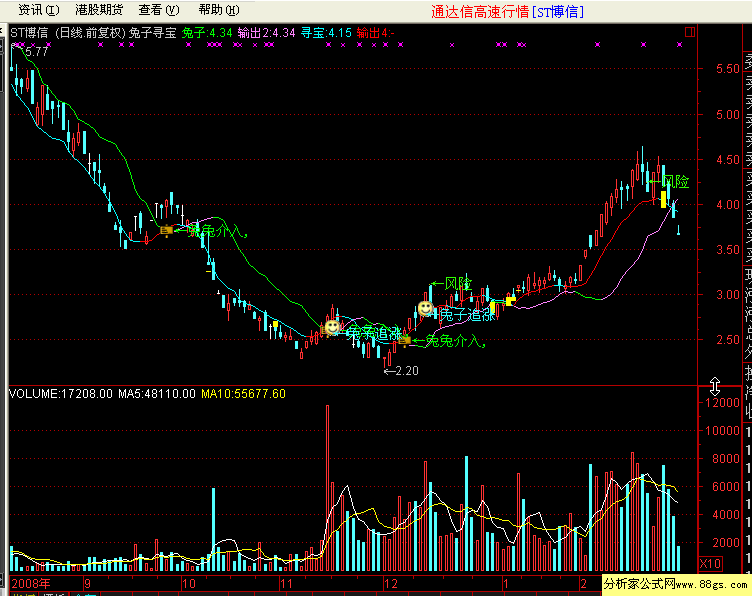Click the cyan 兔子追涨 label

468,315
